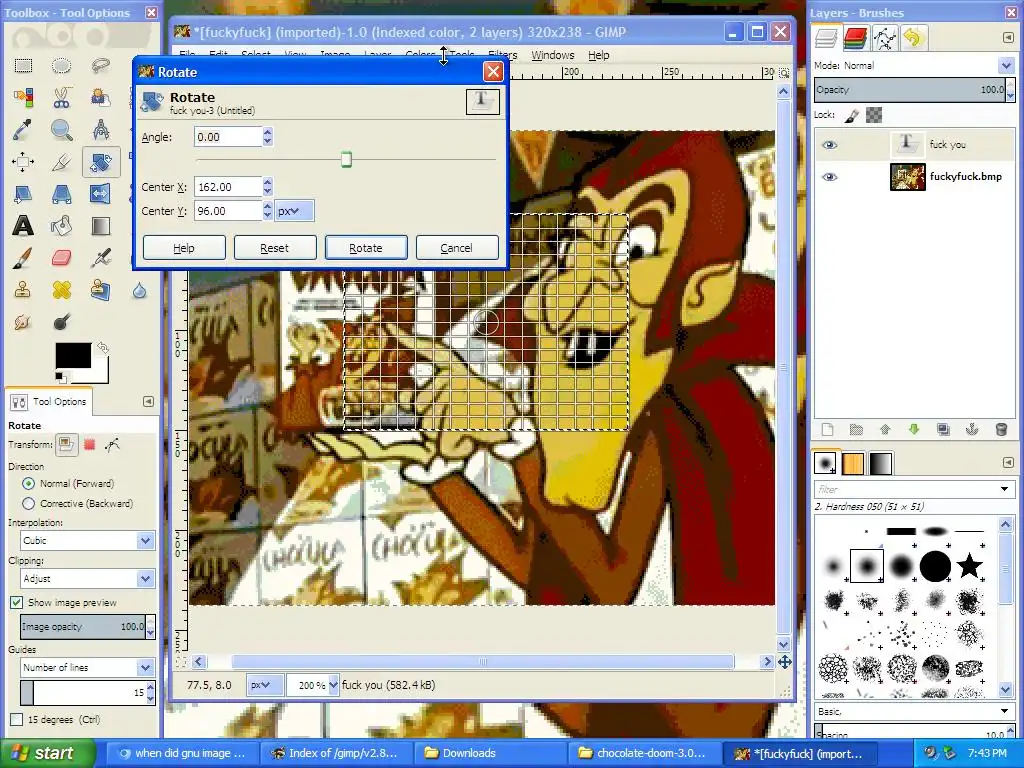This screenshot has width=1024, height=768.
Task: Select the Eraser tool
Action: (61, 258)
